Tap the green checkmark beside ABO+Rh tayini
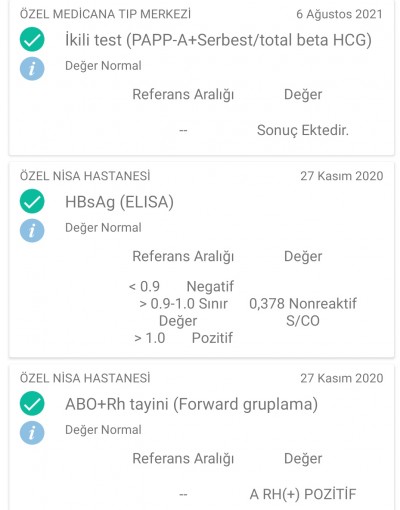 tap(32, 403)
